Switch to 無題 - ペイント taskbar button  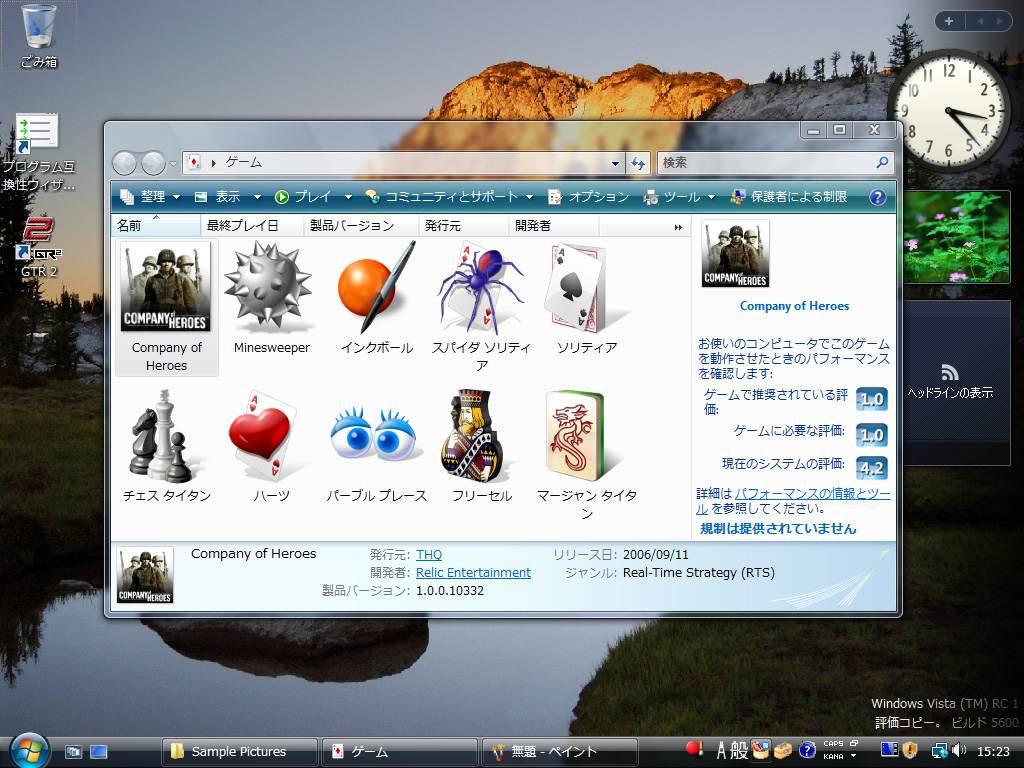(560, 752)
